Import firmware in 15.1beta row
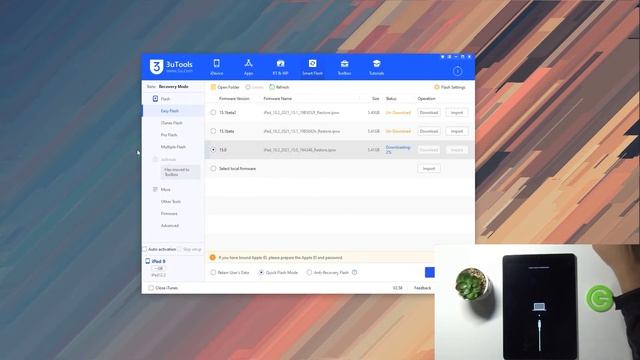 click(457, 131)
